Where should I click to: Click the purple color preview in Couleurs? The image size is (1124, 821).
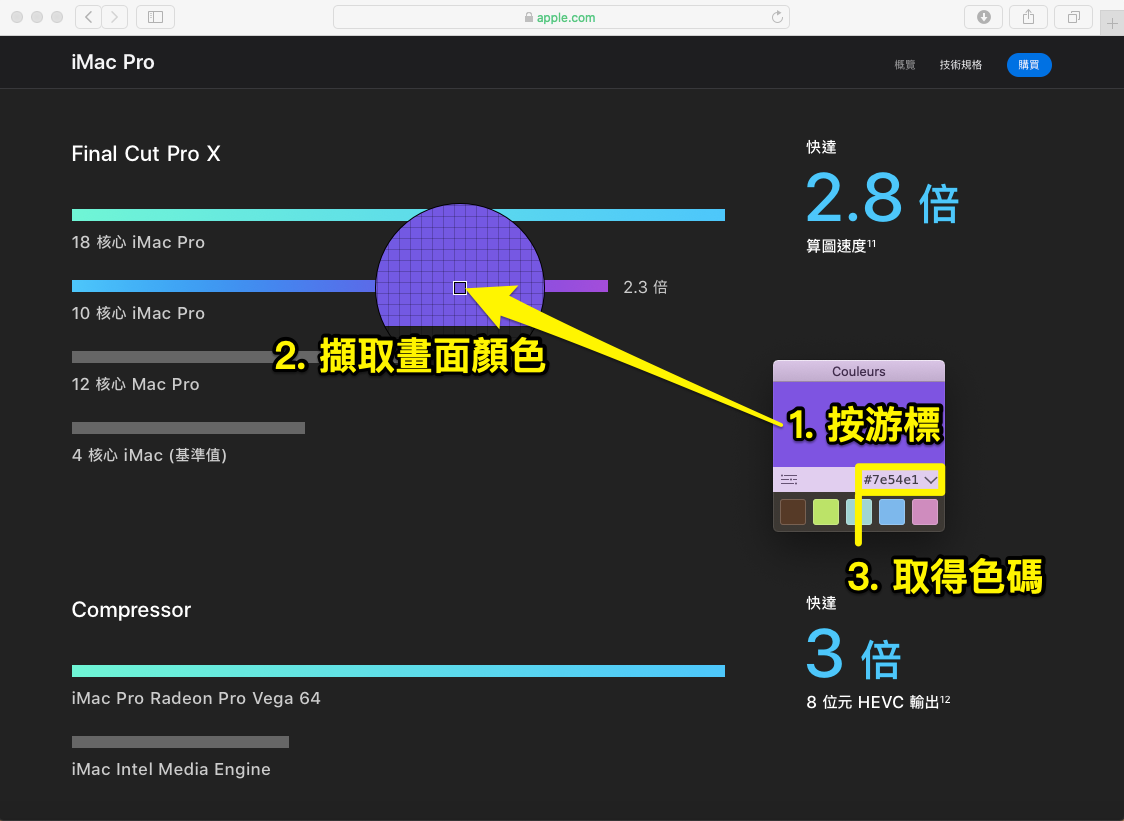click(x=859, y=424)
